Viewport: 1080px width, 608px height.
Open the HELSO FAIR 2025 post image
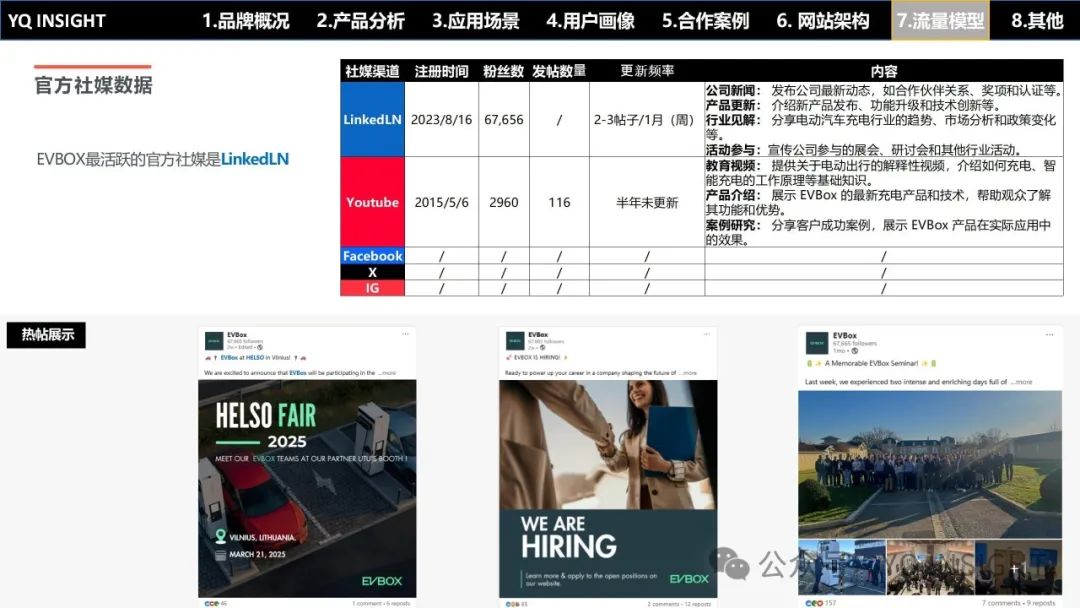coord(307,488)
